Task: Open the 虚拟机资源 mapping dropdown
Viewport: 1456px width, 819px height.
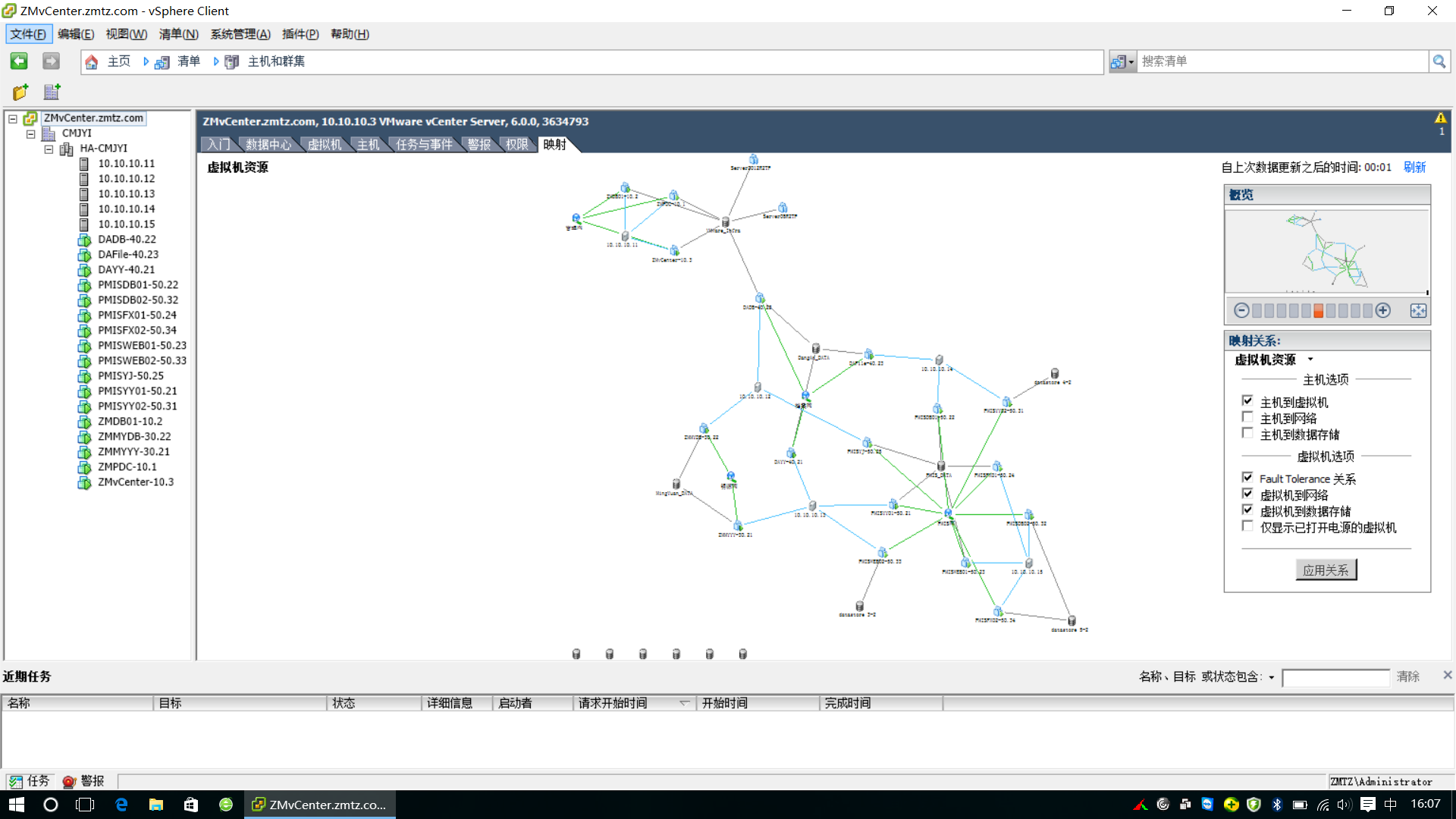Action: pyautogui.click(x=1310, y=359)
